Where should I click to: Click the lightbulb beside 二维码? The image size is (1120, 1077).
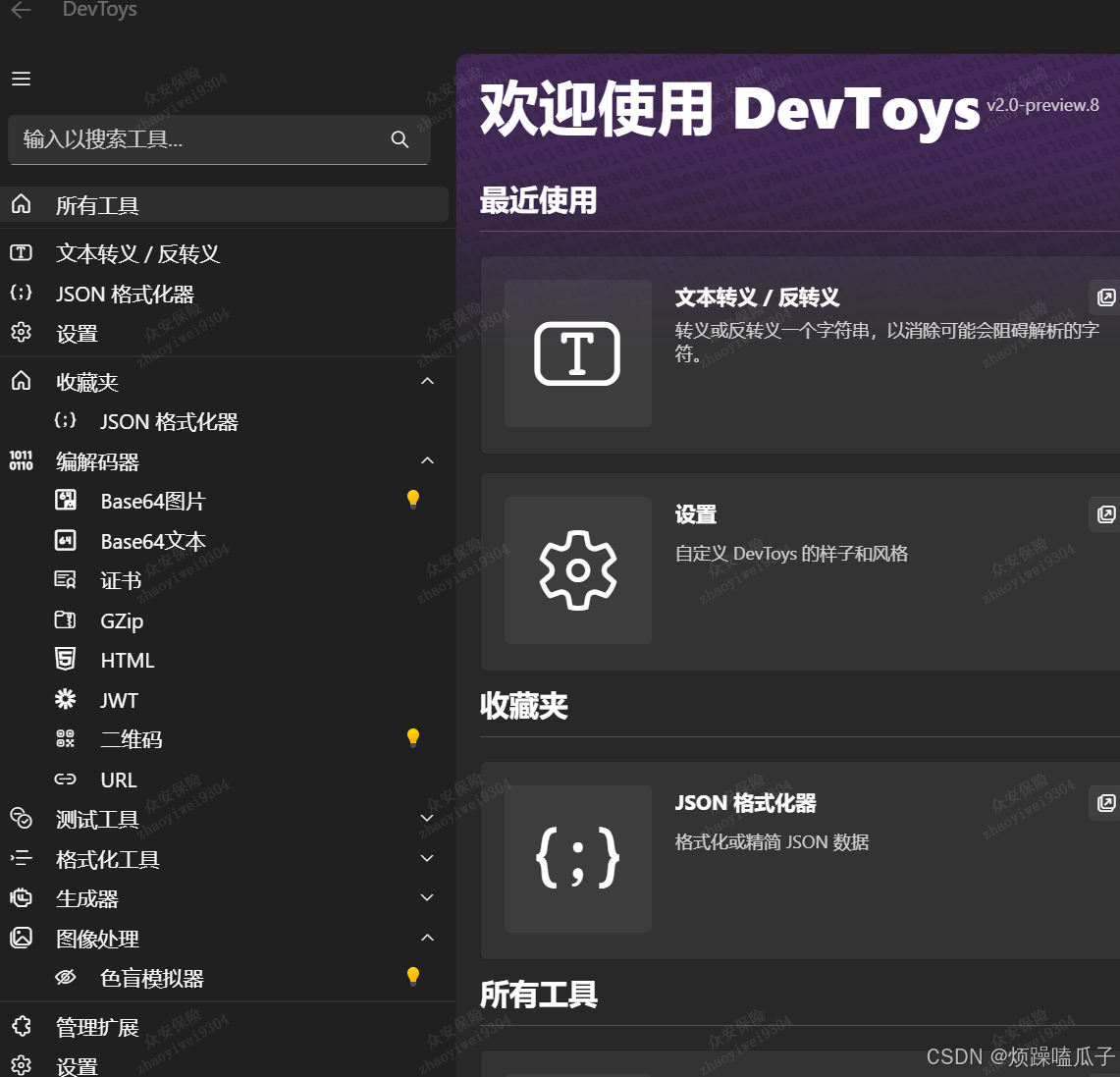tap(413, 737)
